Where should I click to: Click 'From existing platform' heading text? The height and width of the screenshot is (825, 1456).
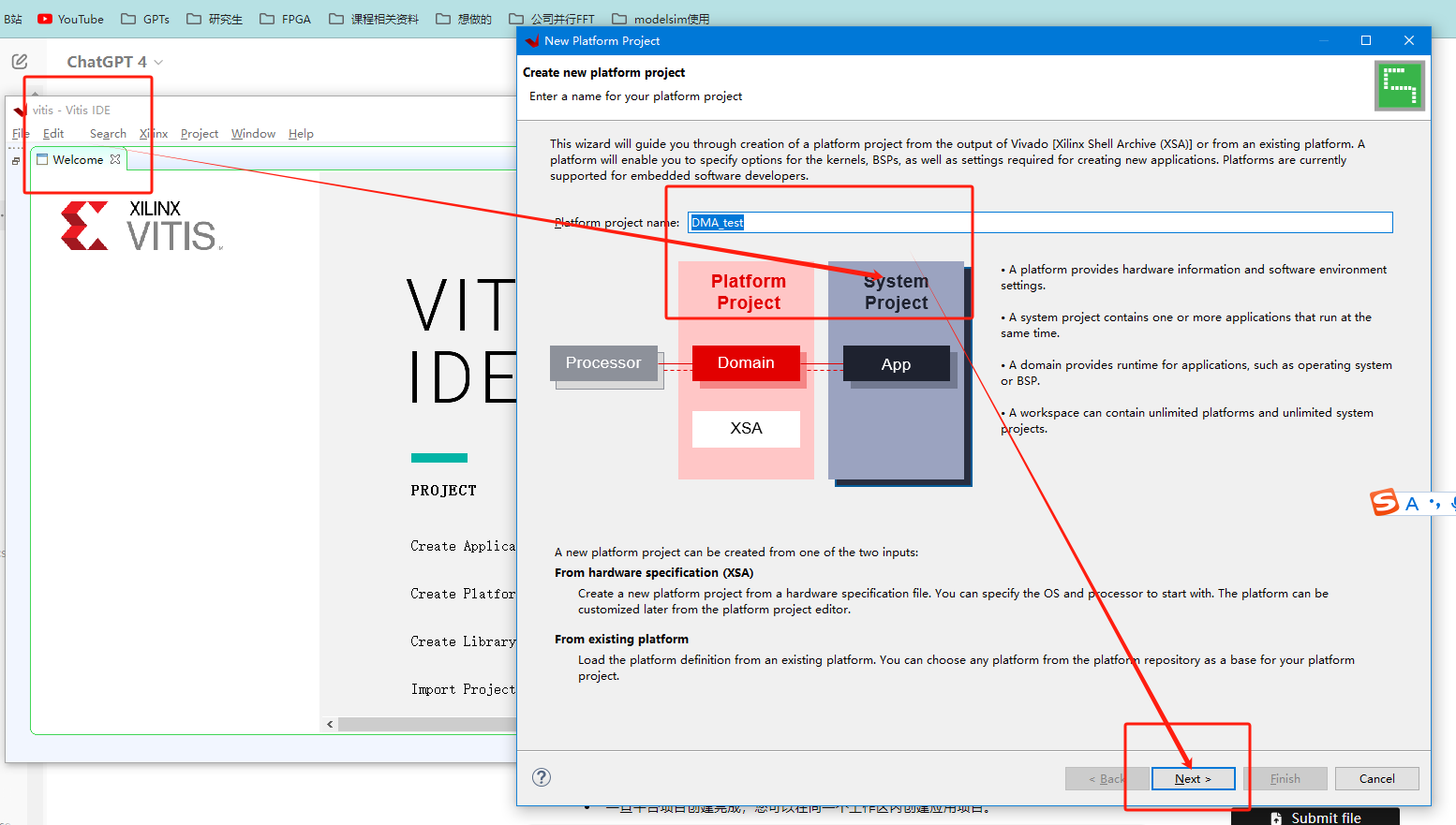pyautogui.click(x=621, y=639)
